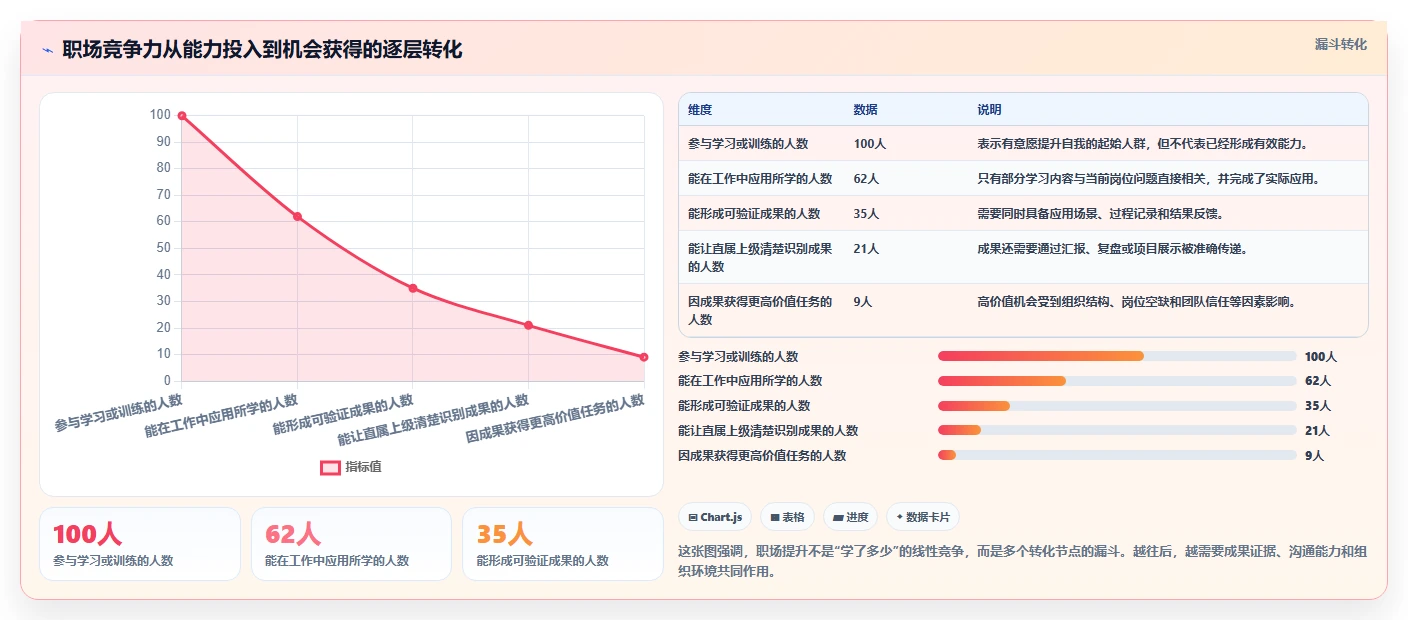Click the 能形成可验证成果的人数 progress bar
1408x620 pixels.
[1117, 406]
